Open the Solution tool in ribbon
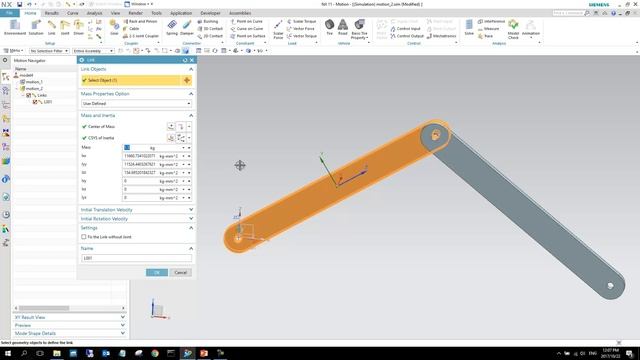The height and width of the screenshot is (360, 640). 36,27
